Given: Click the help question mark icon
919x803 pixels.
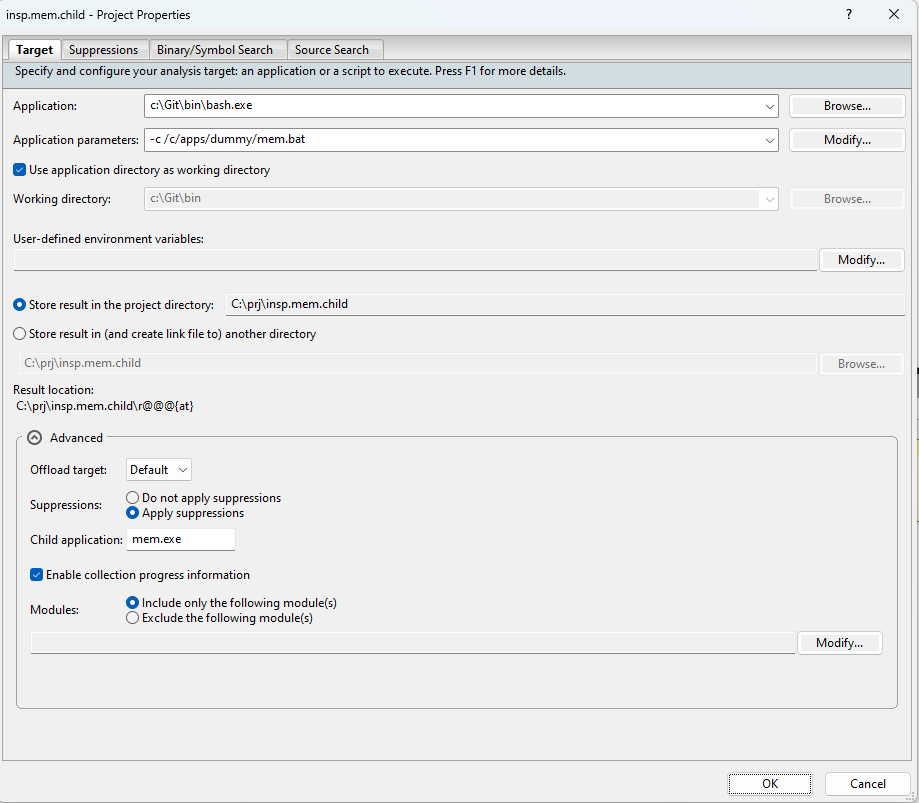Looking at the screenshot, I should tap(849, 15).
